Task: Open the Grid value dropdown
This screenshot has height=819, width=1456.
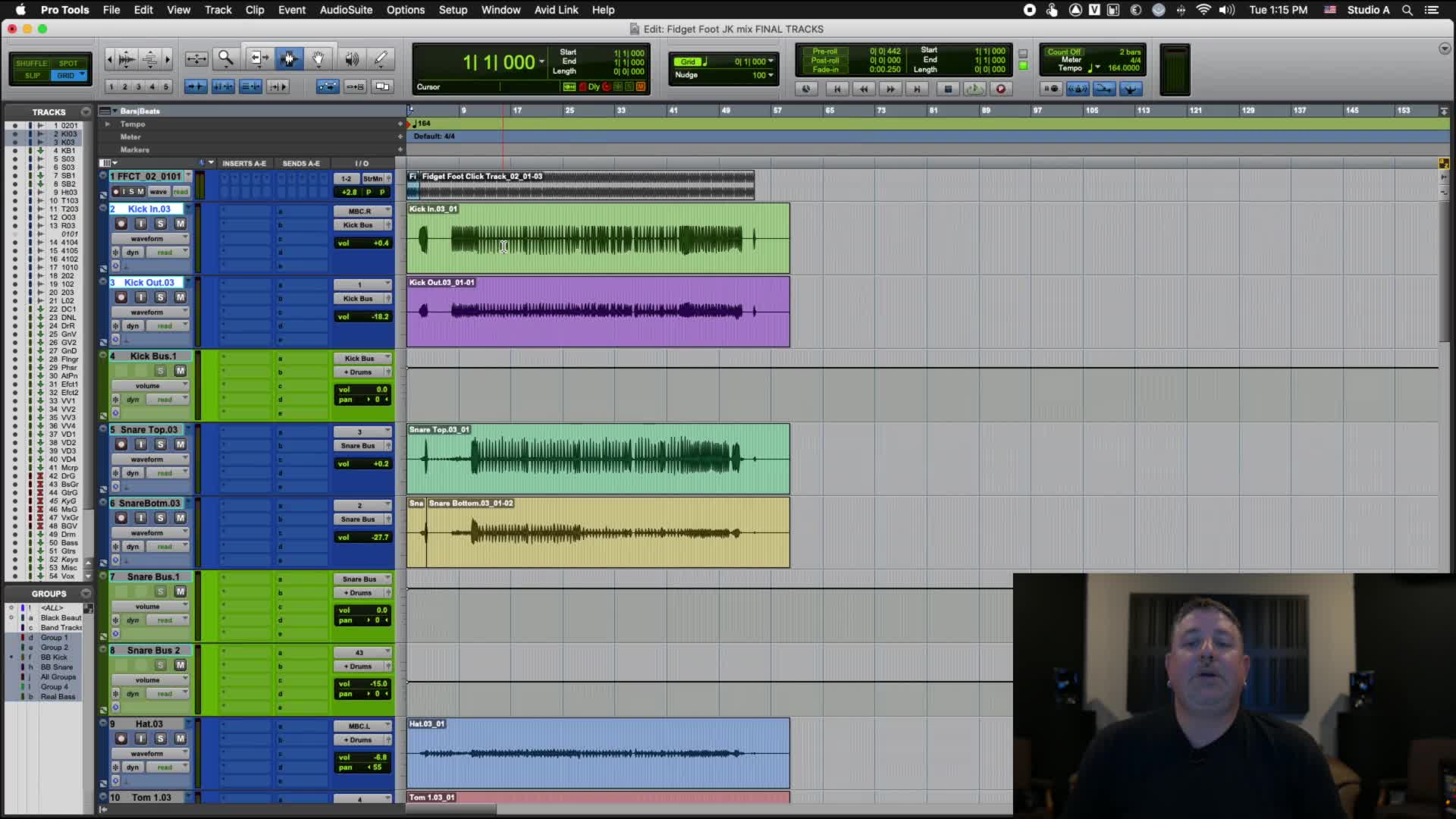Action: point(770,61)
